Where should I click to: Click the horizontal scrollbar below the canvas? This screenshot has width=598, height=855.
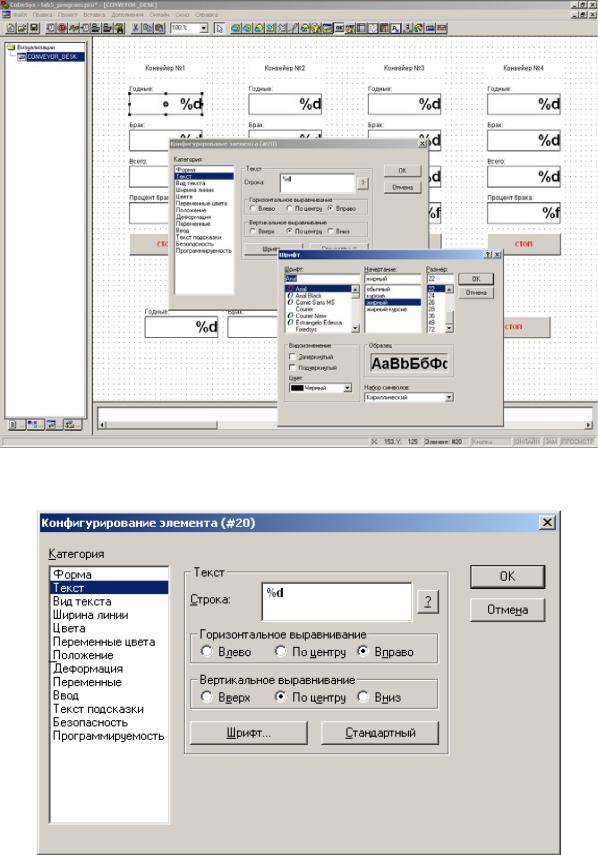(346, 425)
